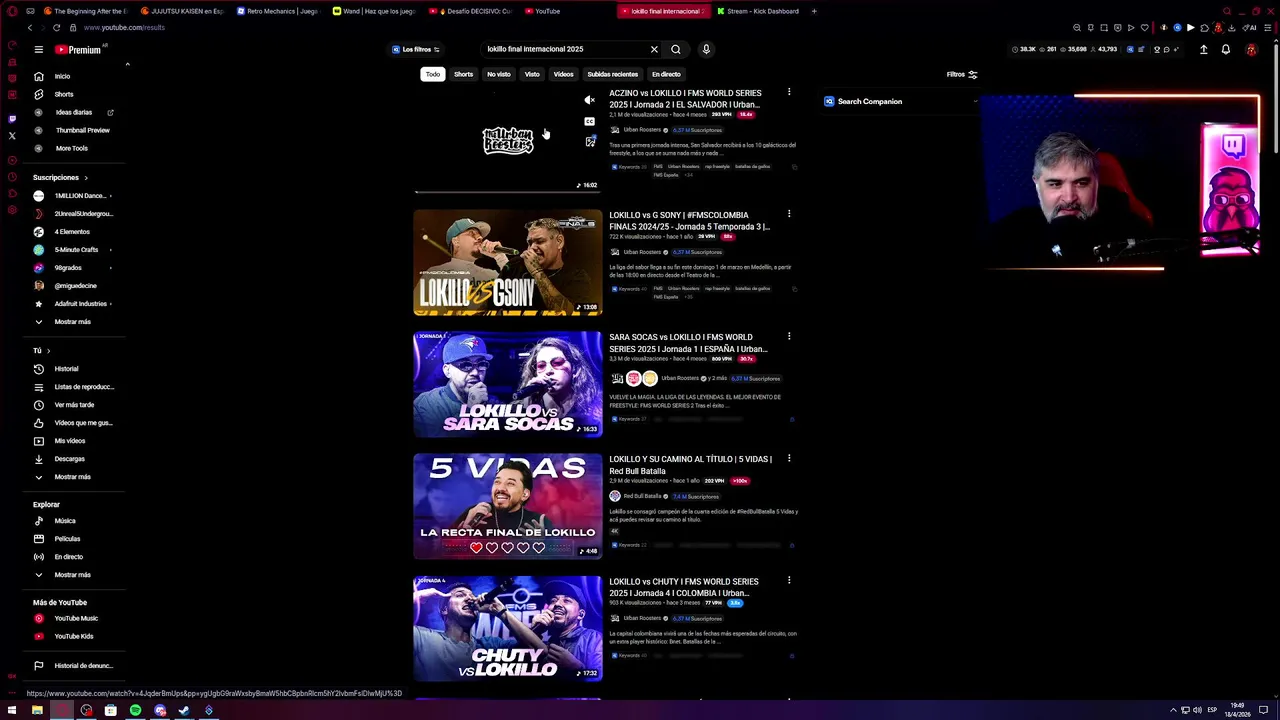Viewport: 1280px width, 720px height.
Task: Click the Twitch icon in browser sidebar
Action: (12, 119)
